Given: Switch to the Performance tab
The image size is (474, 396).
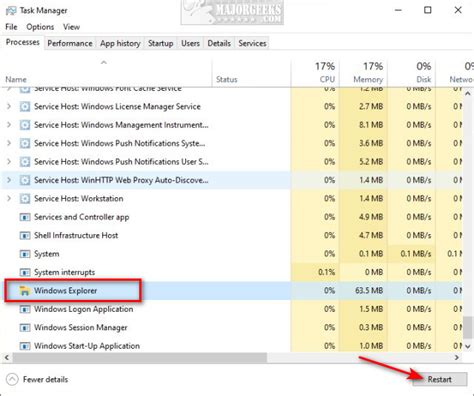Looking at the screenshot, I should 70,43.
